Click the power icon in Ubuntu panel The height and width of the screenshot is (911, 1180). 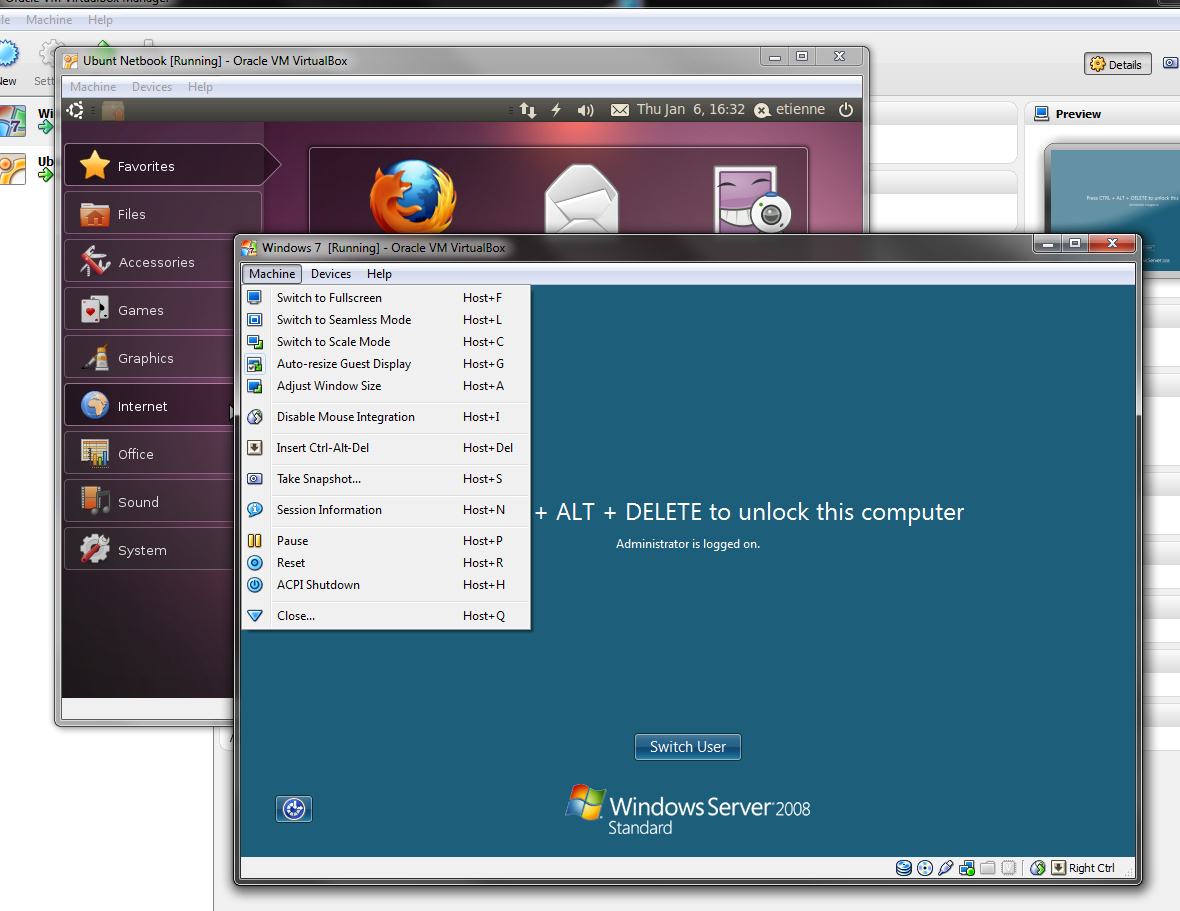(846, 110)
